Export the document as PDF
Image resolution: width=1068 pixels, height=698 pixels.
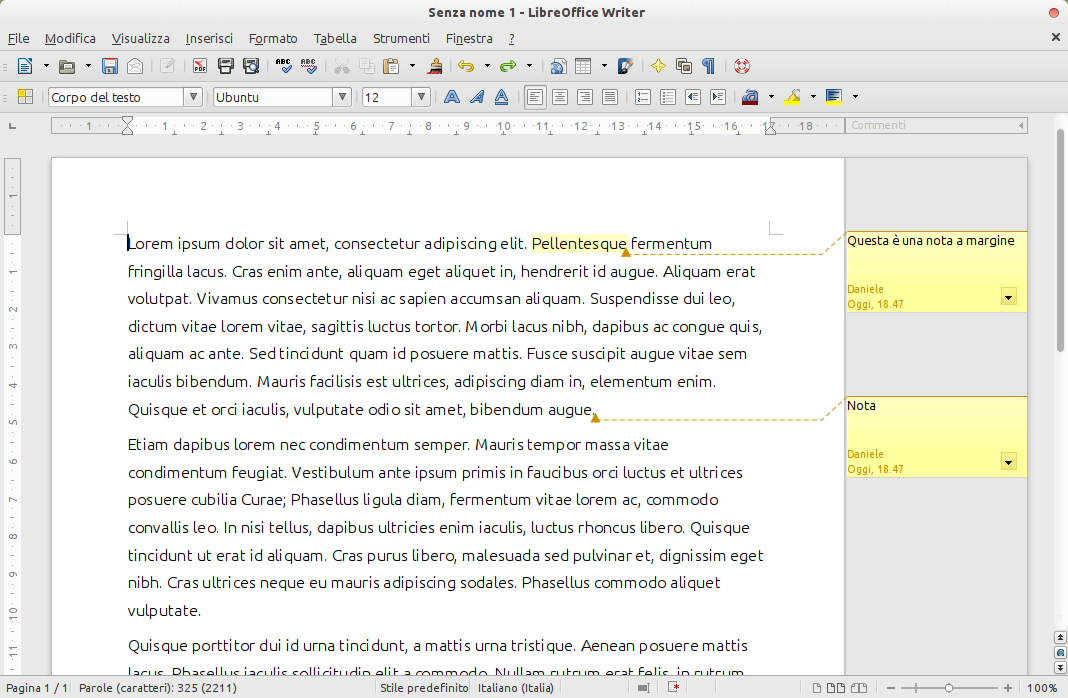click(200, 67)
